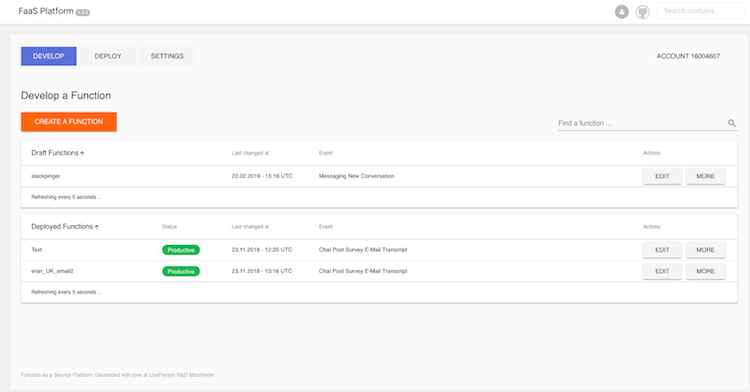Click the 23.11.2018 - 12:20 UTC timestamp
Screen dimensions: 750x392
click(x=262, y=250)
